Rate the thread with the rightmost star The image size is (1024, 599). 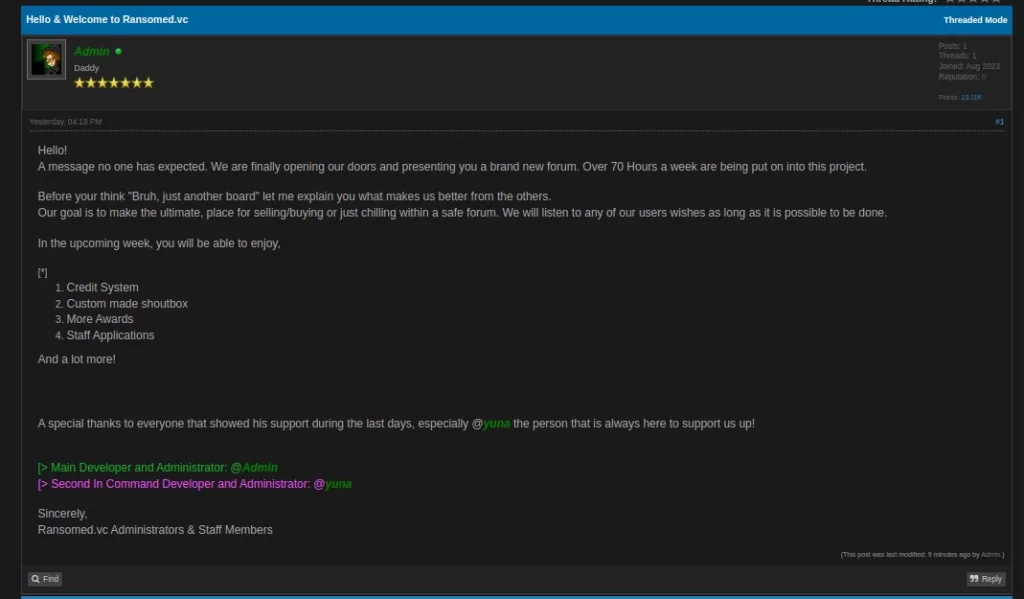click(x=995, y=2)
